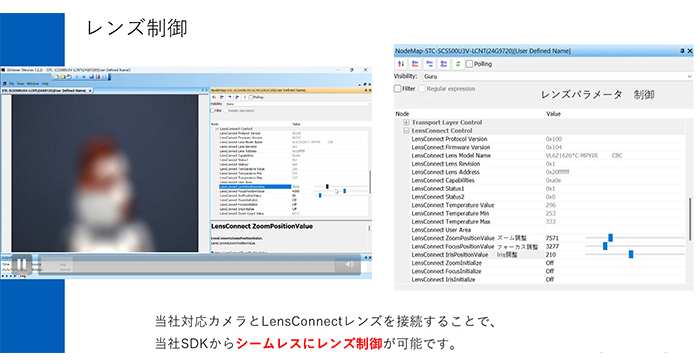The width and height of the screenshot is (700, 364).
Task: Click the LensConnect ZoomPositionValue description heading
Action: click(x=262, y=226)
